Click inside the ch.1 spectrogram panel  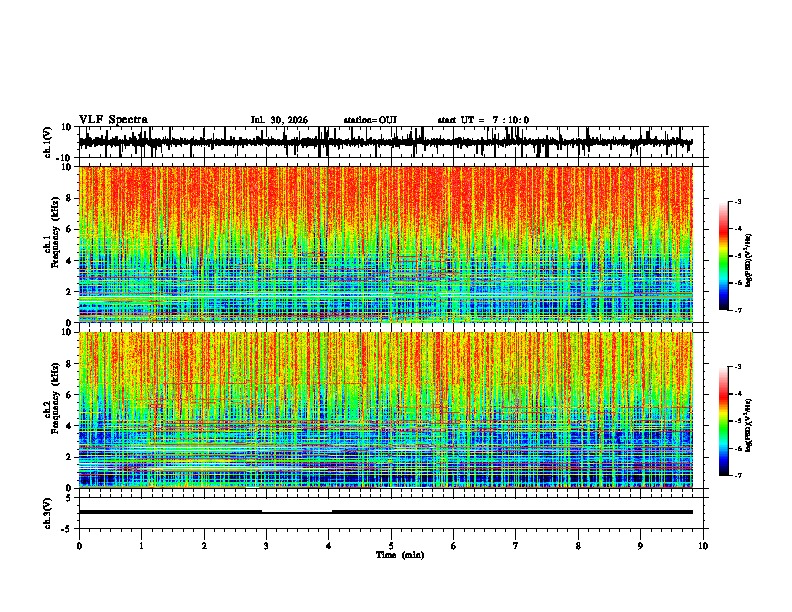point(386,244)
